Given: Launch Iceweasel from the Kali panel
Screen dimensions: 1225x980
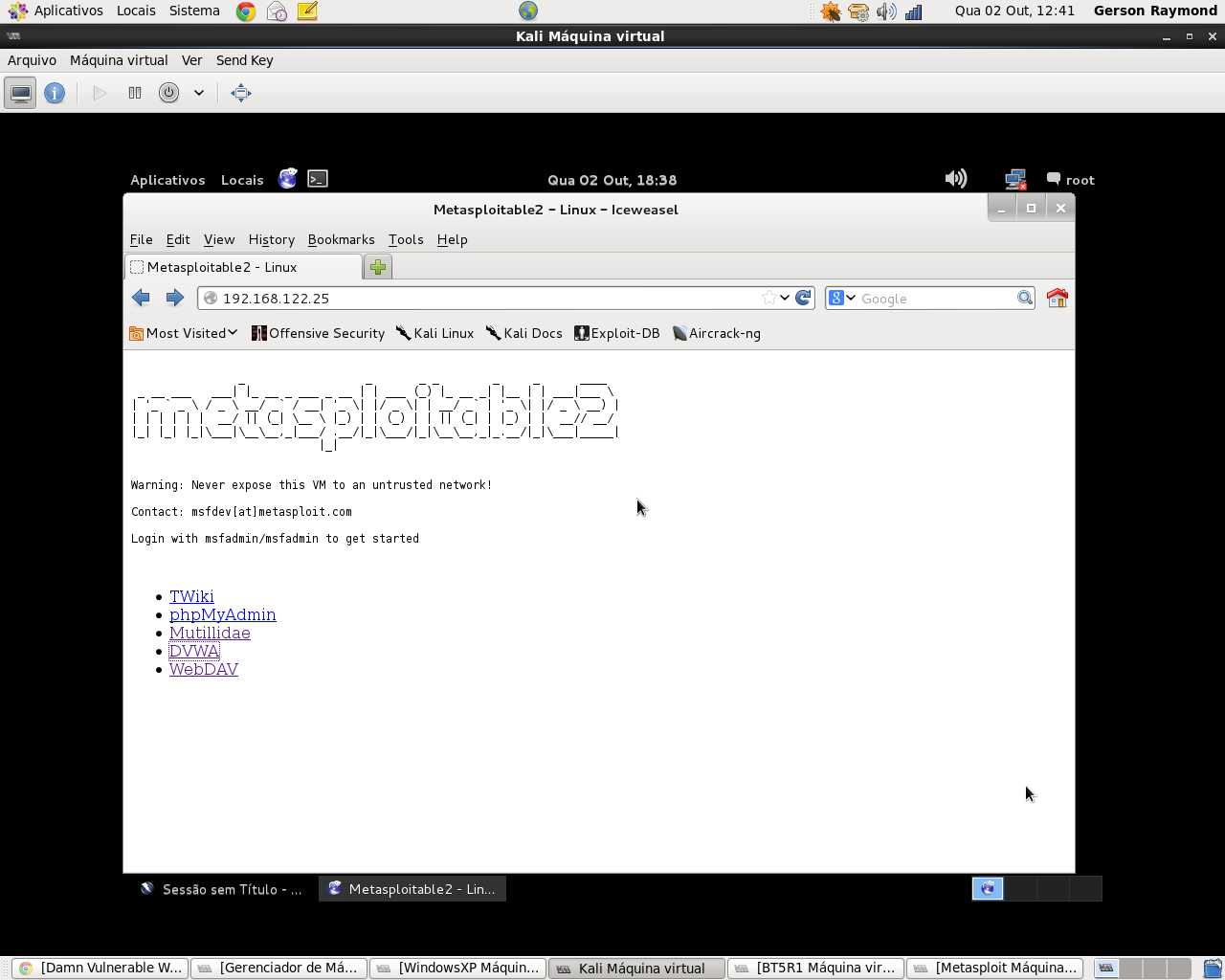Looking at the screenshot, I should pos(287,179).
